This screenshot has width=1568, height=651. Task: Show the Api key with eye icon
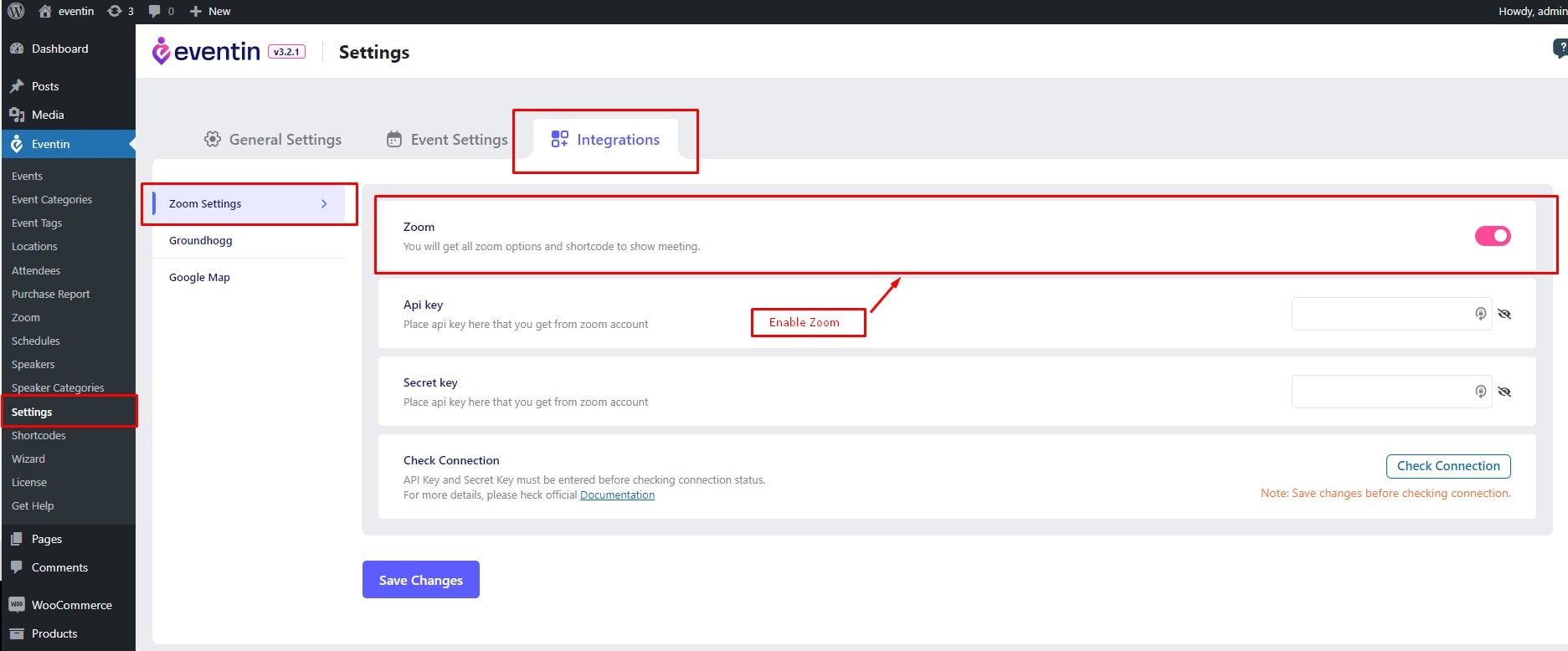point(1504,314)
